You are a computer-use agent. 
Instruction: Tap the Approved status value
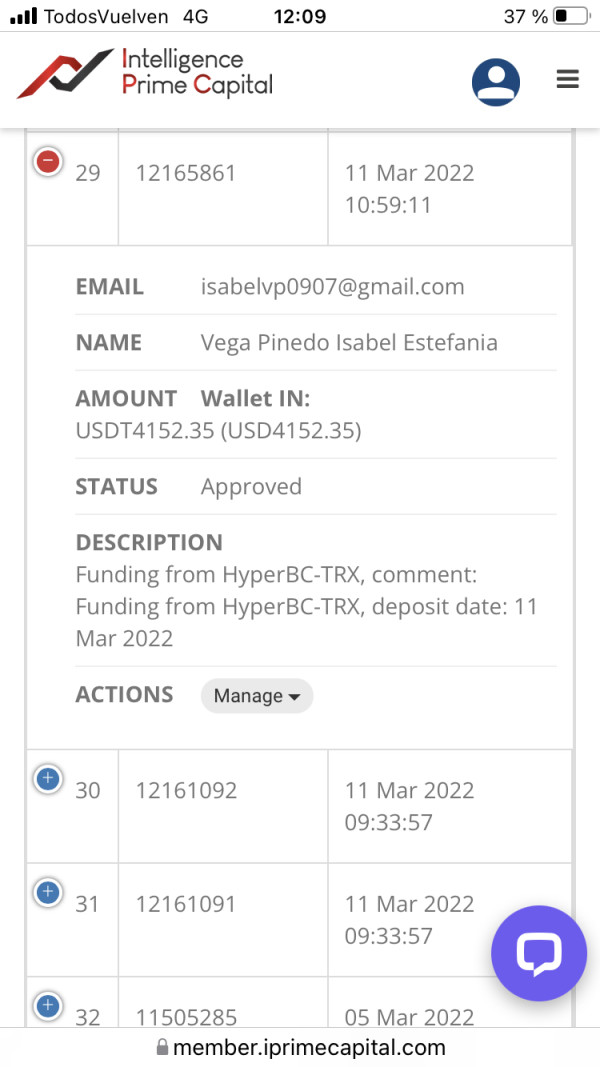pos(251,487)
